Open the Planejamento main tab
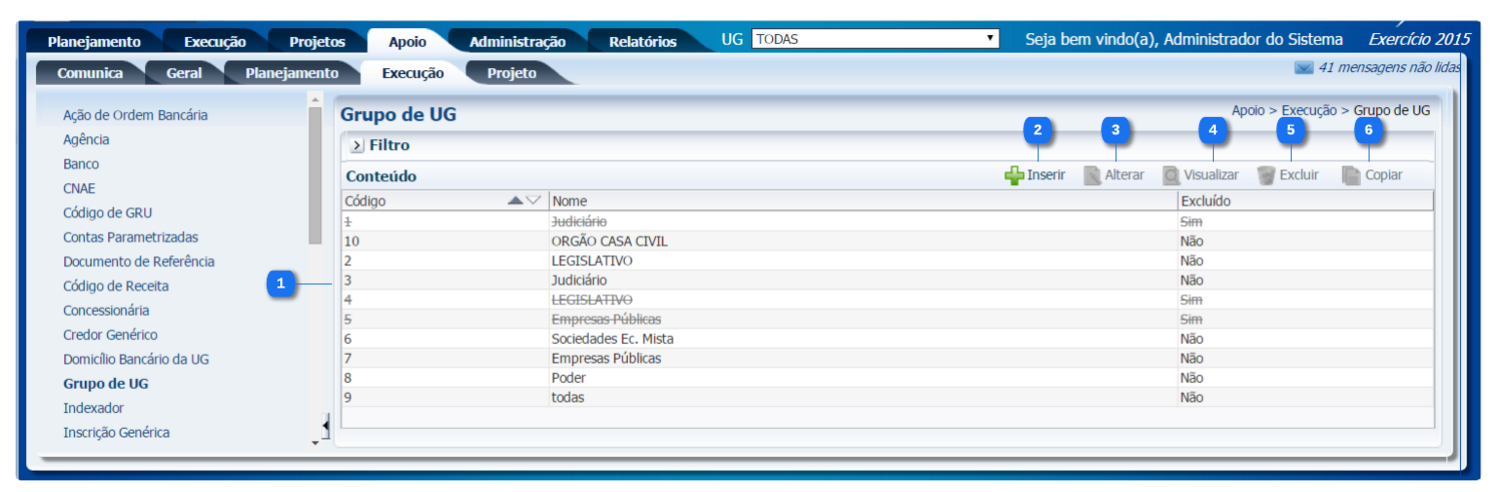The height and width of the screenshot is (492, 1500). click(x=94, y=42)
